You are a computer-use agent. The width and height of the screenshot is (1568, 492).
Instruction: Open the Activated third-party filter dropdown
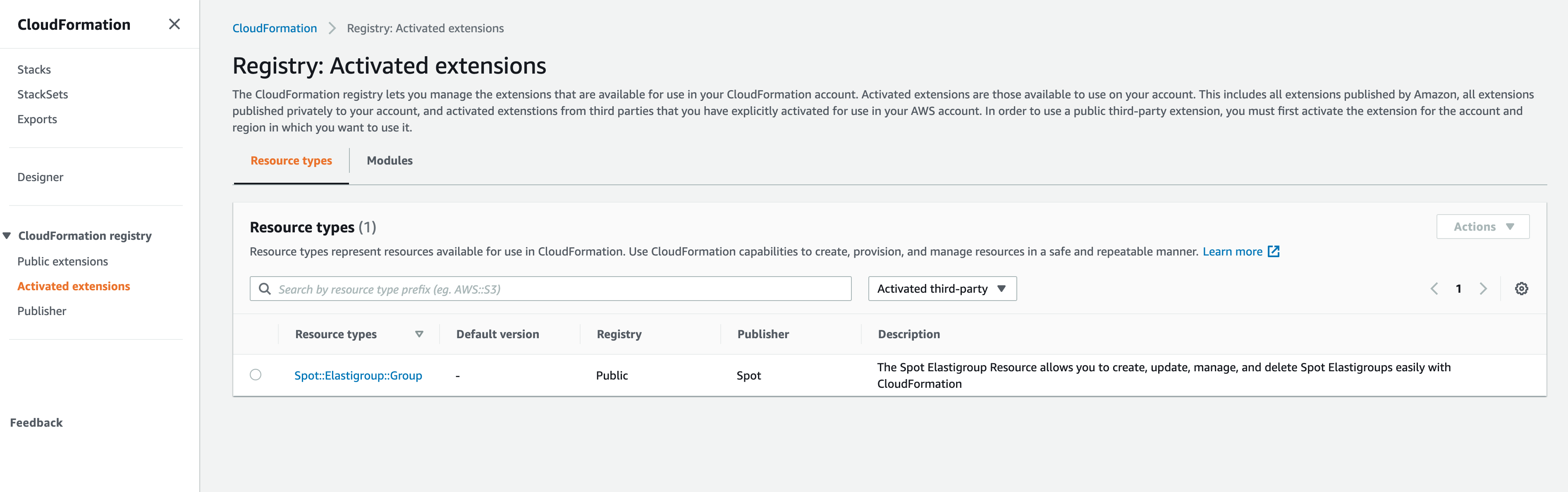click(942, 289)
